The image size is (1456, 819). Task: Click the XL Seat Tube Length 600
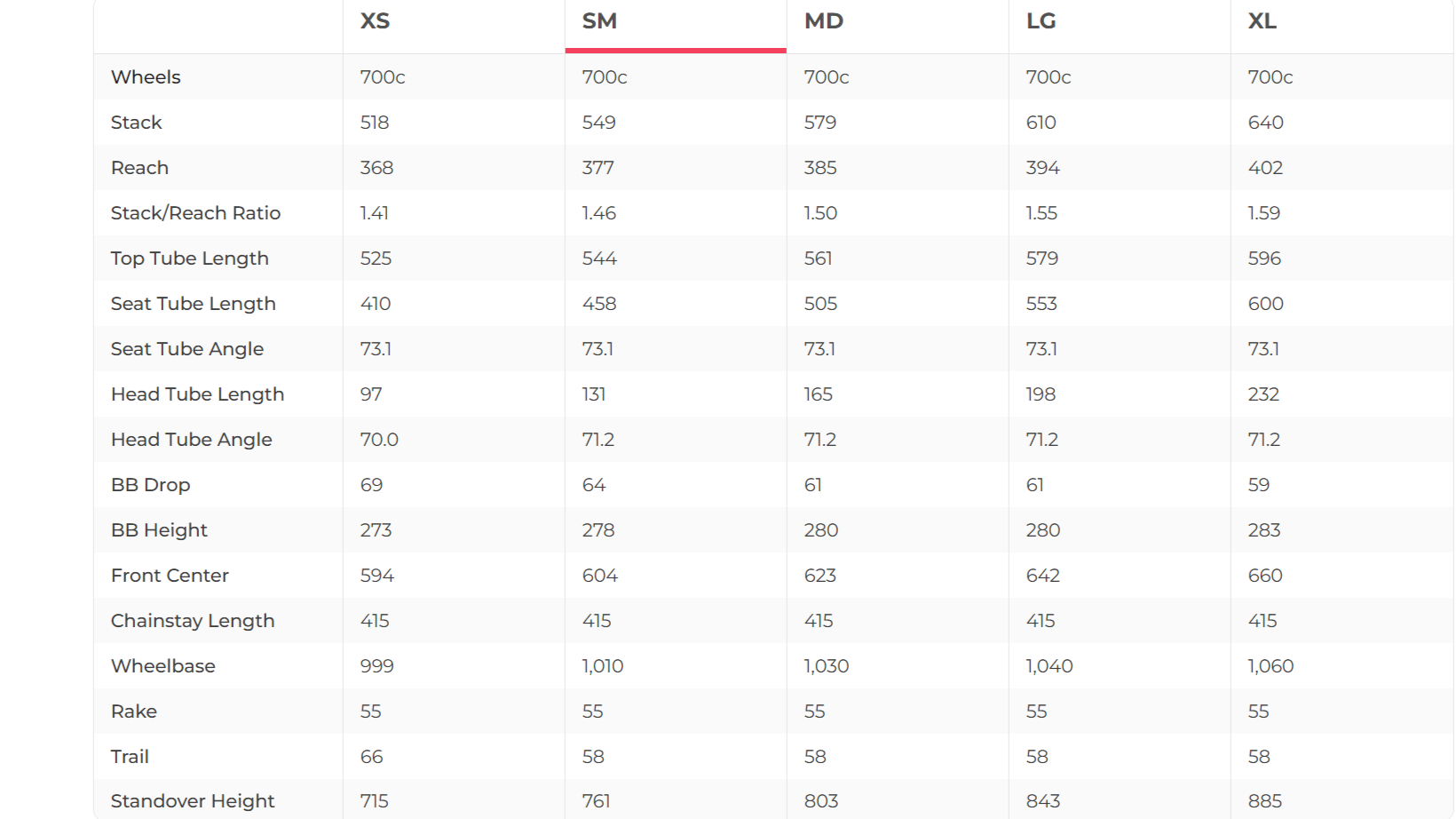tap(1265, 304)
